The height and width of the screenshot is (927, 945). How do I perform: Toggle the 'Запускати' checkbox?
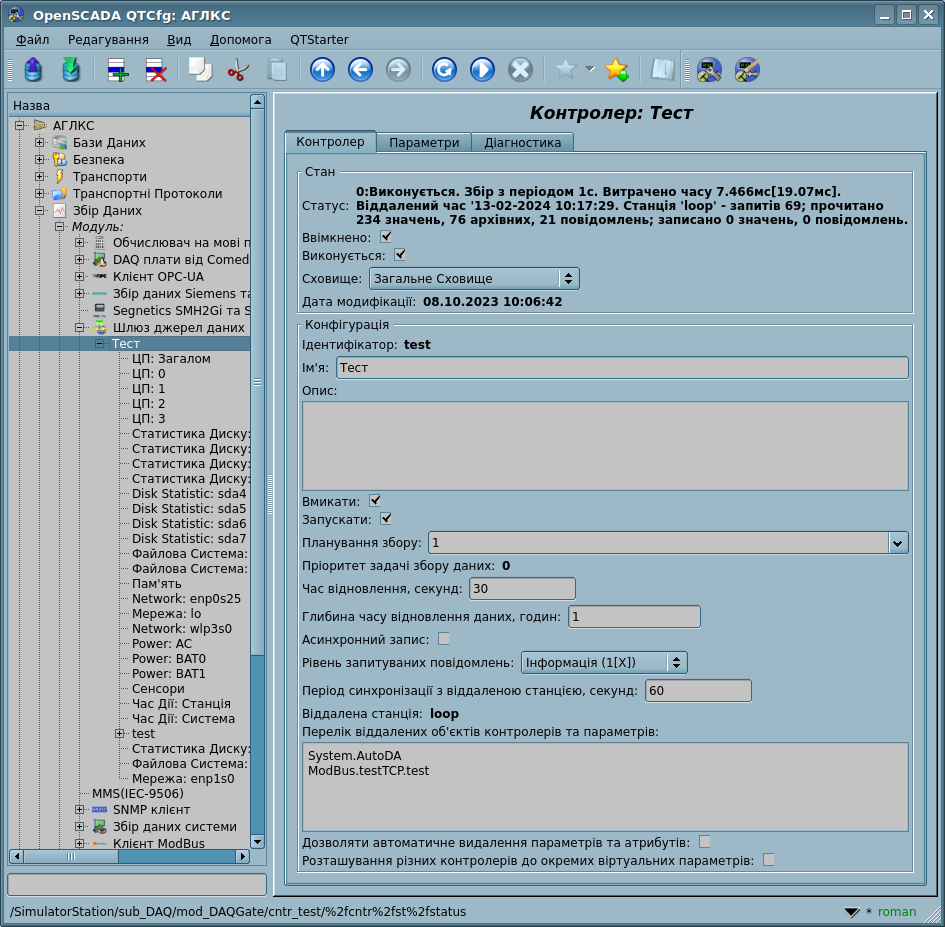(x=385, y=519)
